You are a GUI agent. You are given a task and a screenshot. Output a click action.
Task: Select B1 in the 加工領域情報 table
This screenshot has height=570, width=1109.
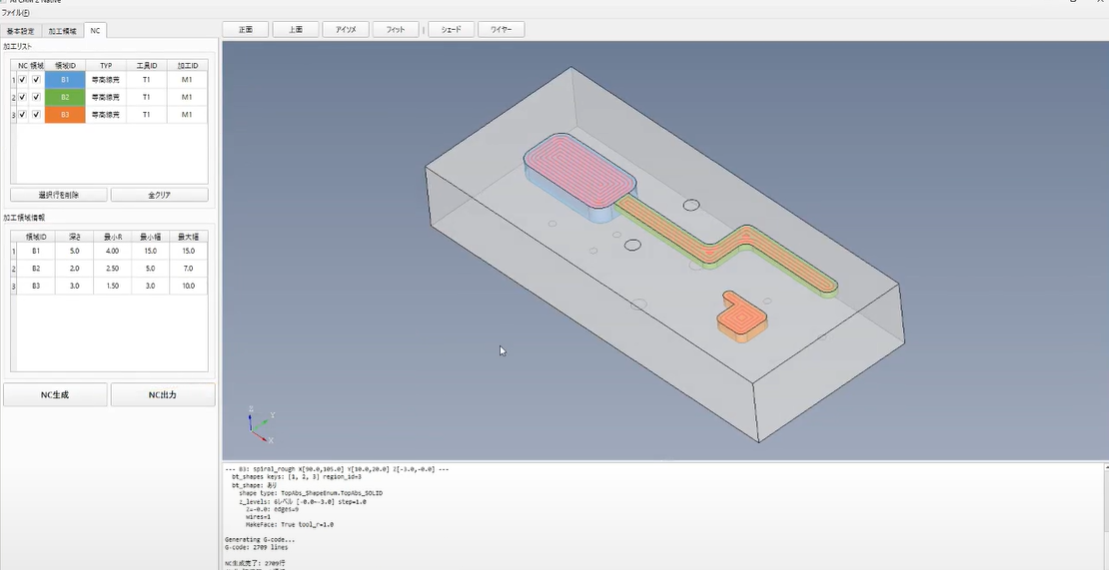point(36,251)
